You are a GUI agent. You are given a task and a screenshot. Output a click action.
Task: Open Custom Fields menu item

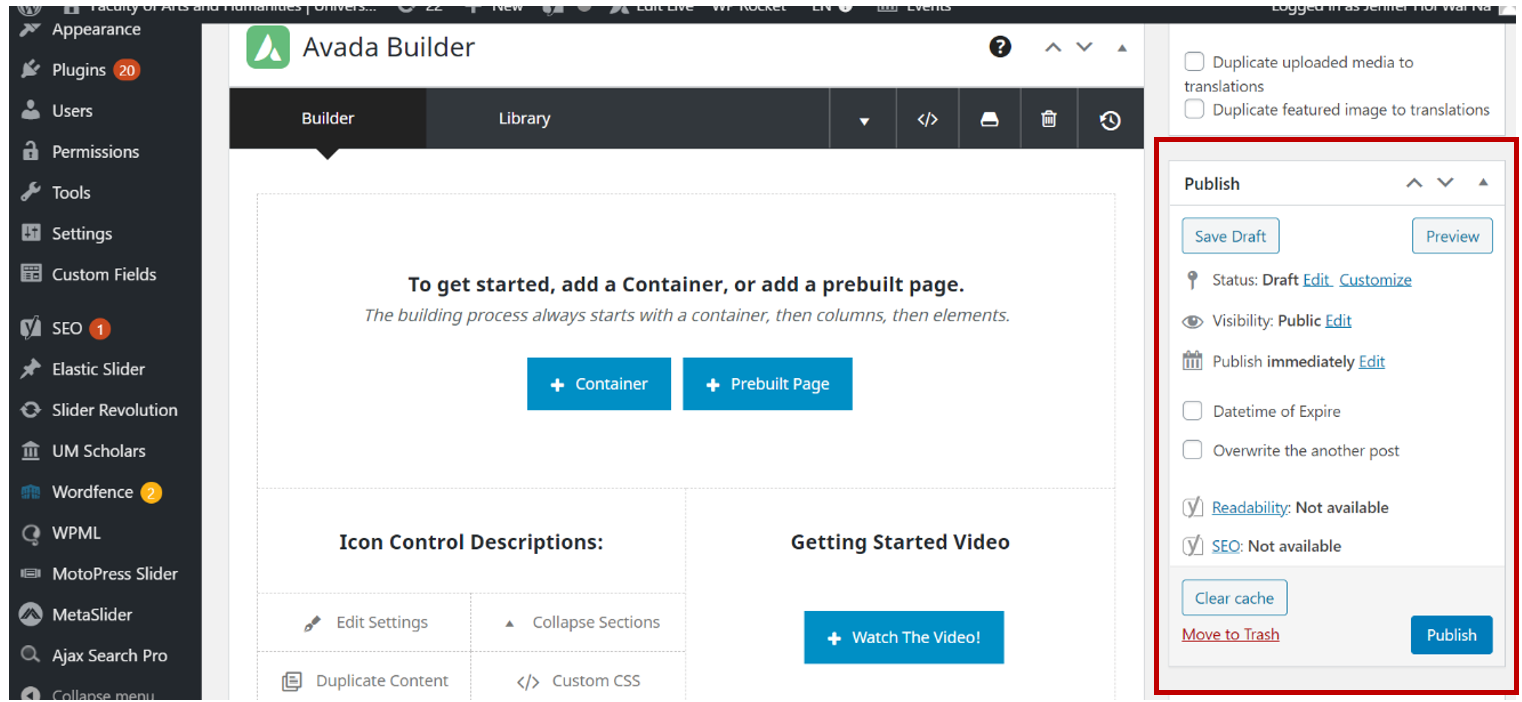click(x=105, y=275)
